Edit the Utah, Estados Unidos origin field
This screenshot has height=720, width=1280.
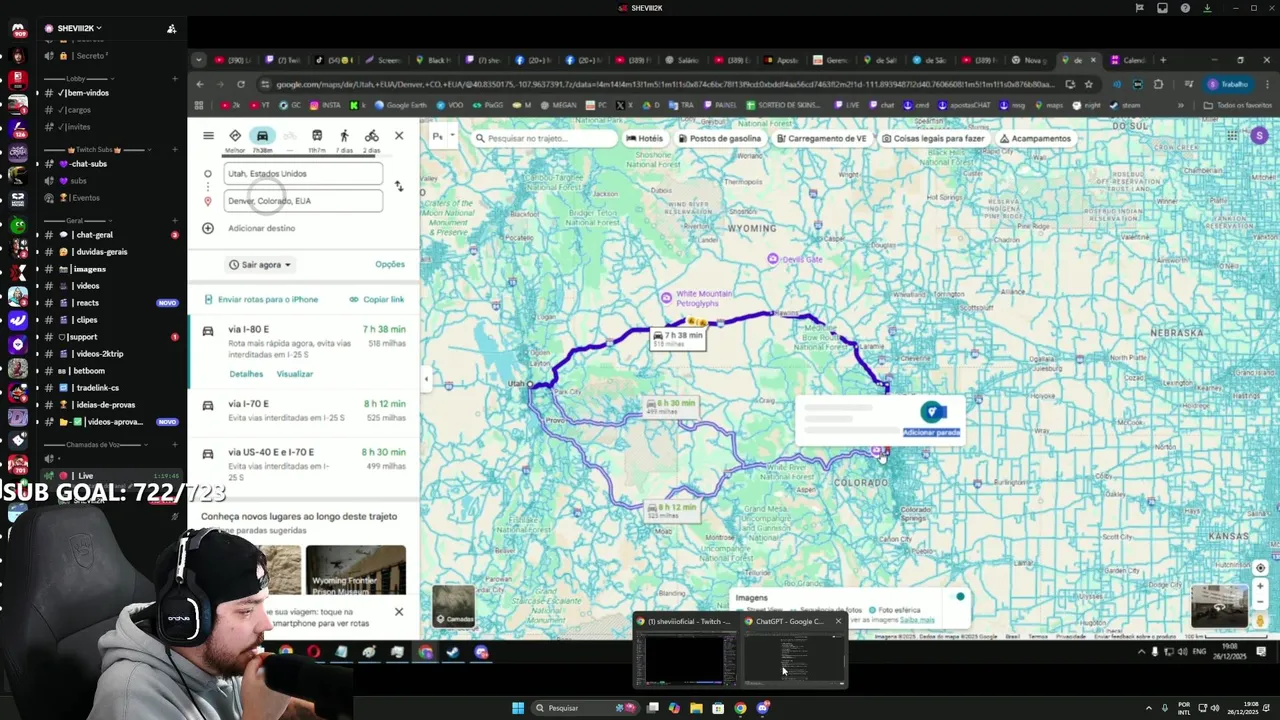pos(303,173)
